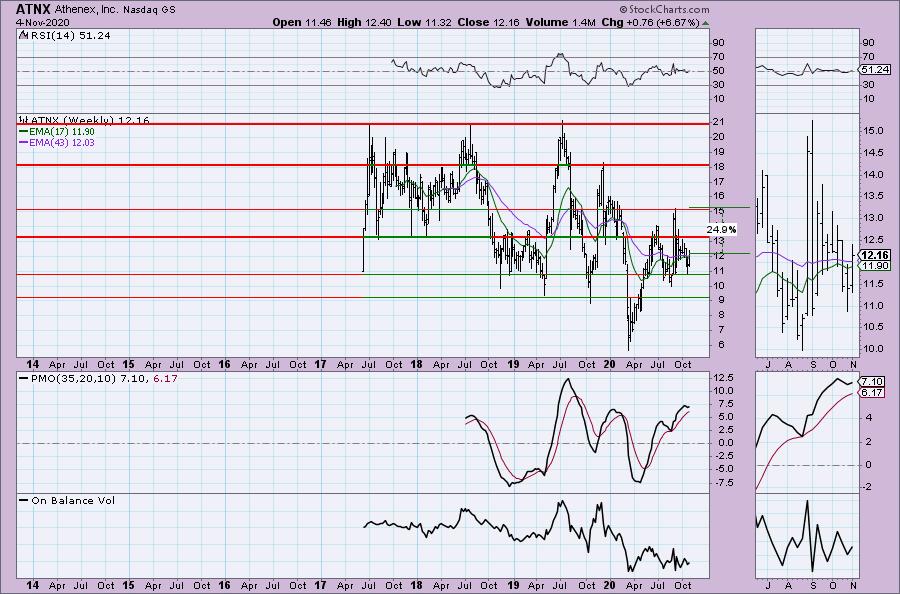The width and height of the screenshot is (900, 594).
Task: Select the High 12.40 value
Action: [x=364, y=22]
